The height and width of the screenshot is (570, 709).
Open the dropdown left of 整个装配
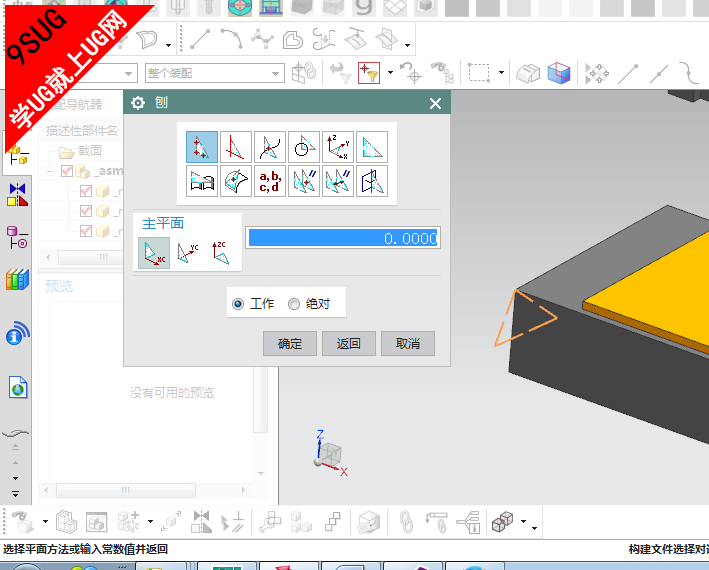[x=129, y=73]
